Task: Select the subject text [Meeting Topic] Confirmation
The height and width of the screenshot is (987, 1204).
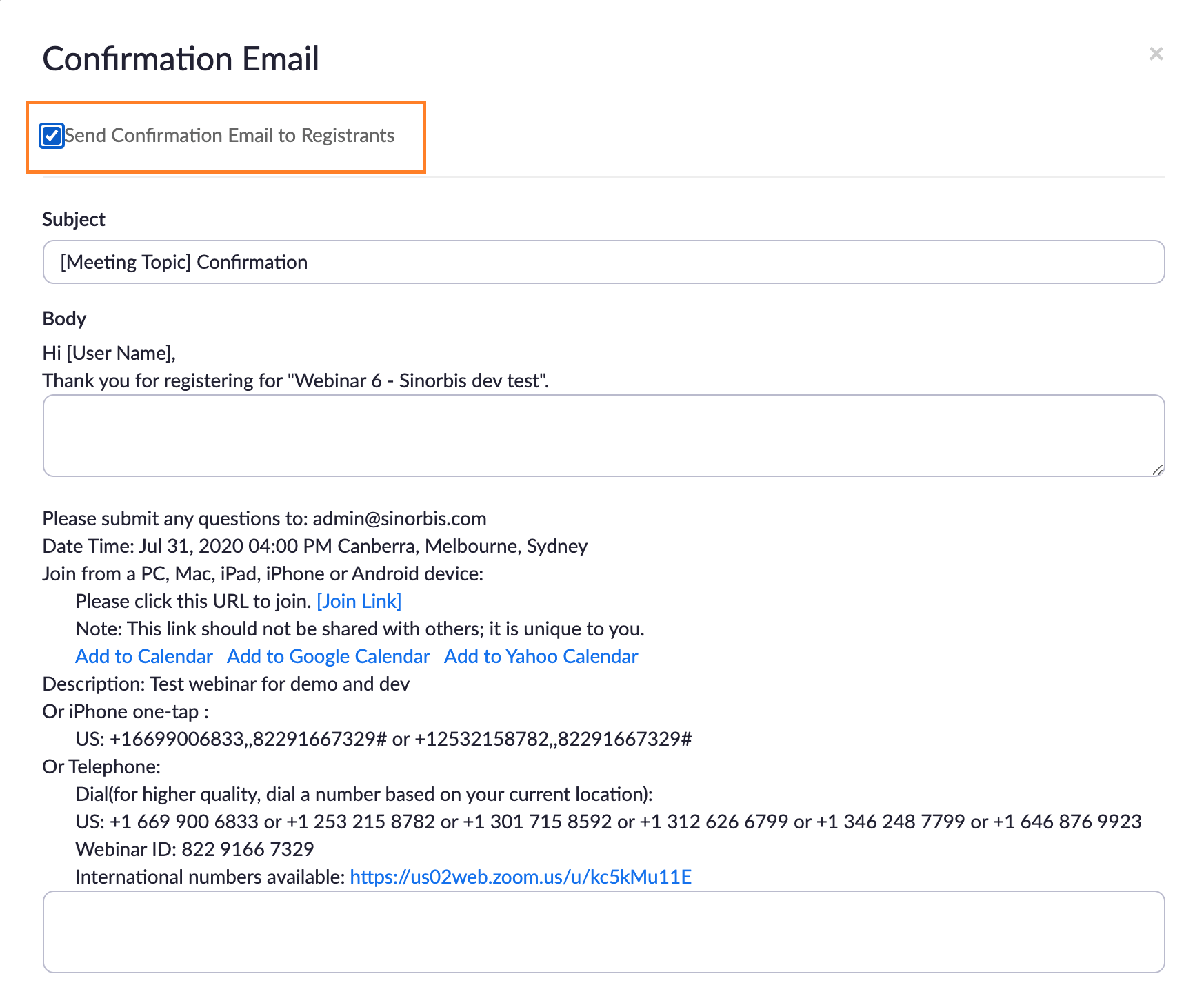Action: 183,262
